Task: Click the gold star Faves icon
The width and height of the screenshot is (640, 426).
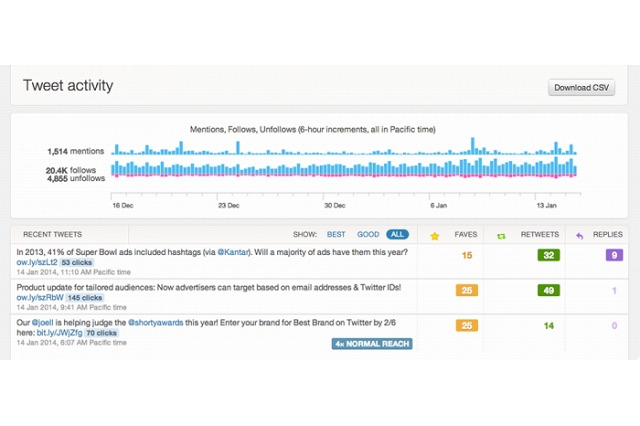Action: (433, 235)
